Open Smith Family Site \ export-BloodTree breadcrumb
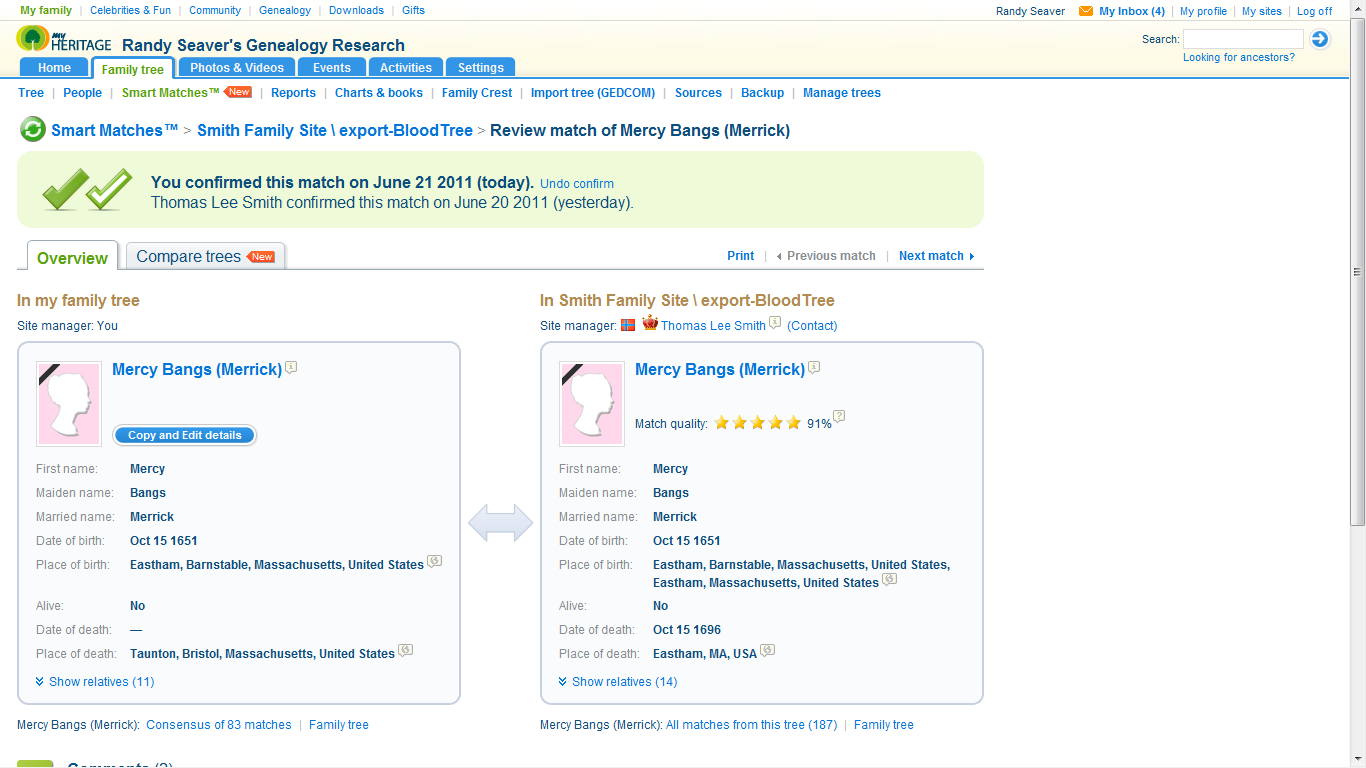1366x768 pixels. pos(335,130)
